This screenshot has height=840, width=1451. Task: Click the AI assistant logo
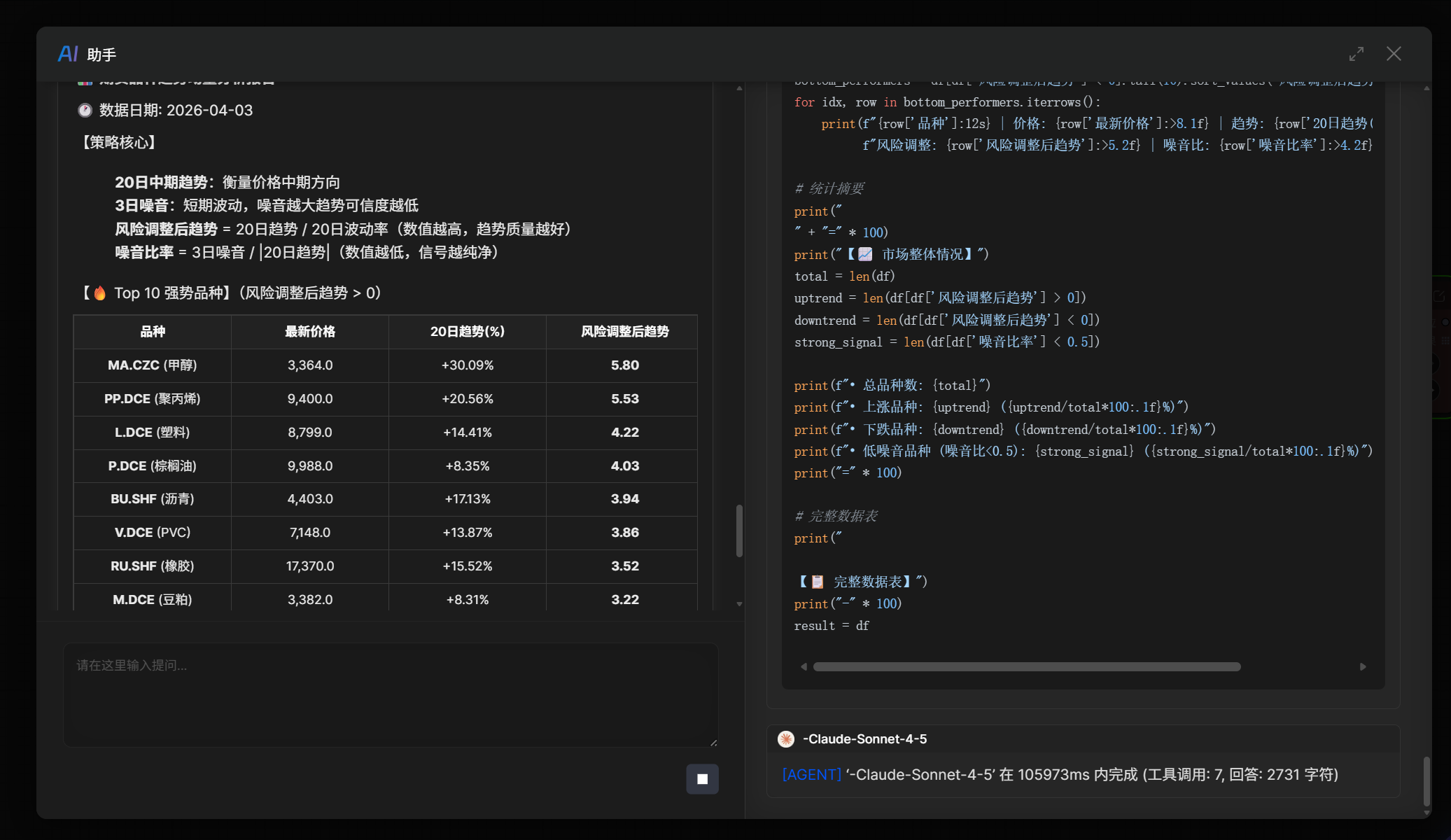68,54
